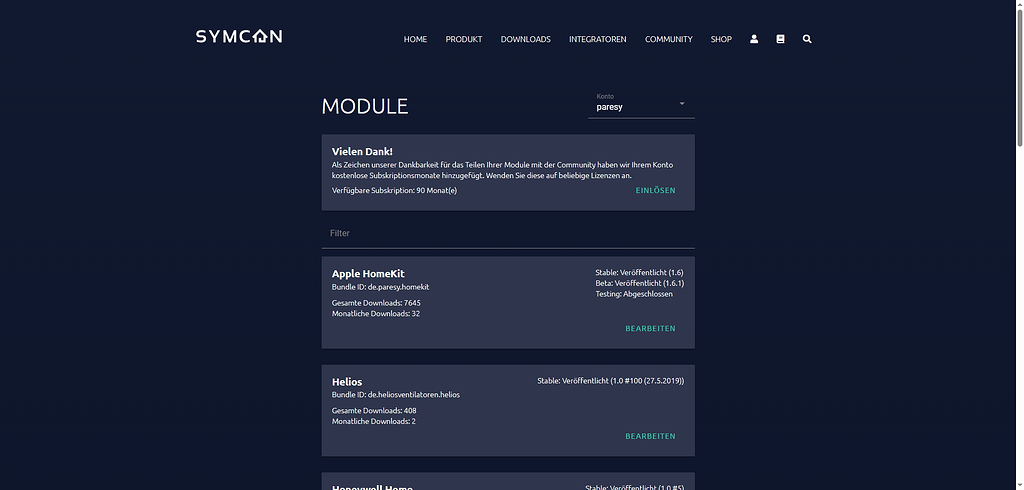
Task: Open the Home menu item
Action: [415, 39]
